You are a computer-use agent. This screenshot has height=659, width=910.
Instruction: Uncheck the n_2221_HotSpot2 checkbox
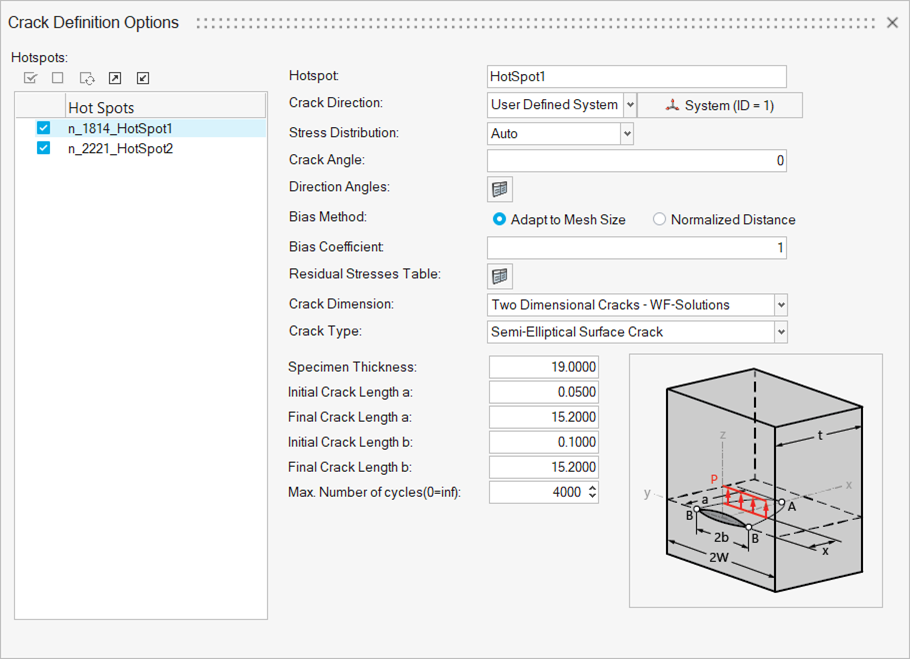pos(43,148)
